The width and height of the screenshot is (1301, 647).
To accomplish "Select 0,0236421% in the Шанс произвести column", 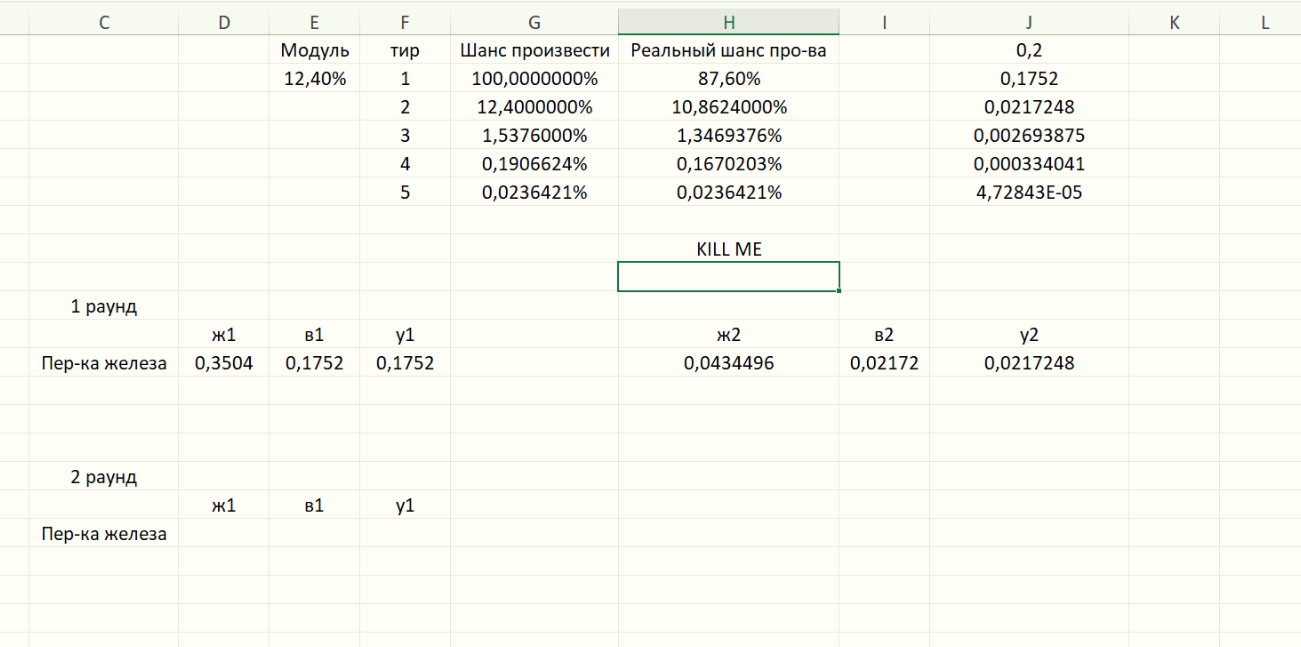I will (x=534, y=193).
